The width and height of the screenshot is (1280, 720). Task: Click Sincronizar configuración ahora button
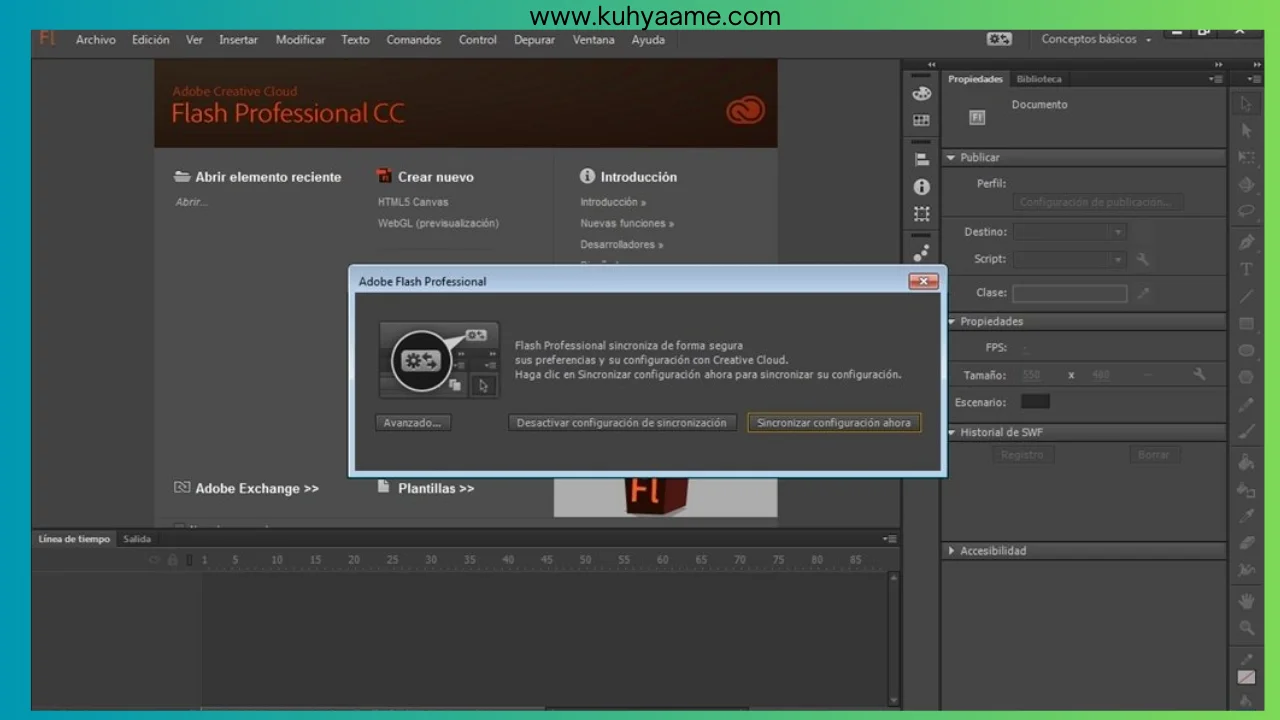tap(834, 423)
